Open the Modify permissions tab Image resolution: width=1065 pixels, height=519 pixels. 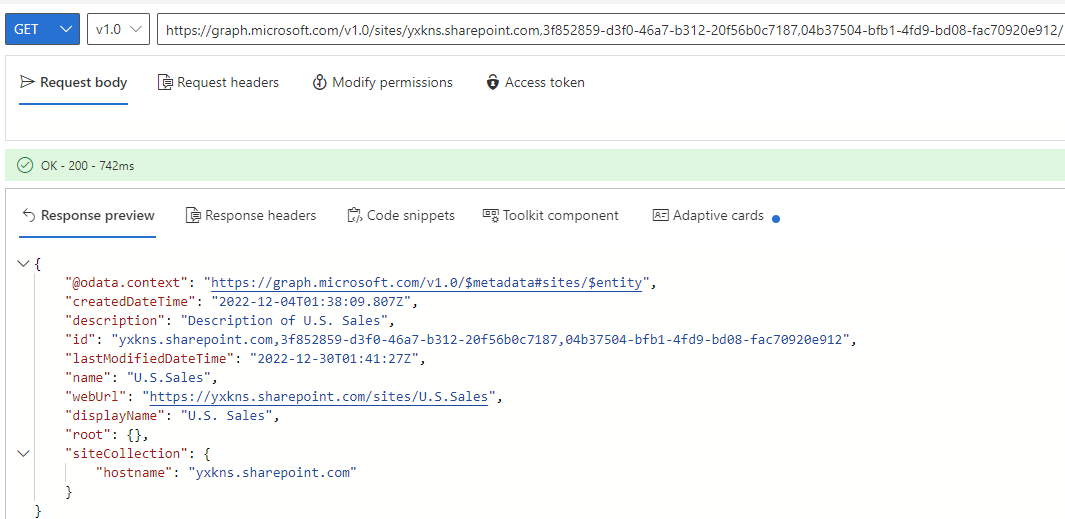point(382,83)
